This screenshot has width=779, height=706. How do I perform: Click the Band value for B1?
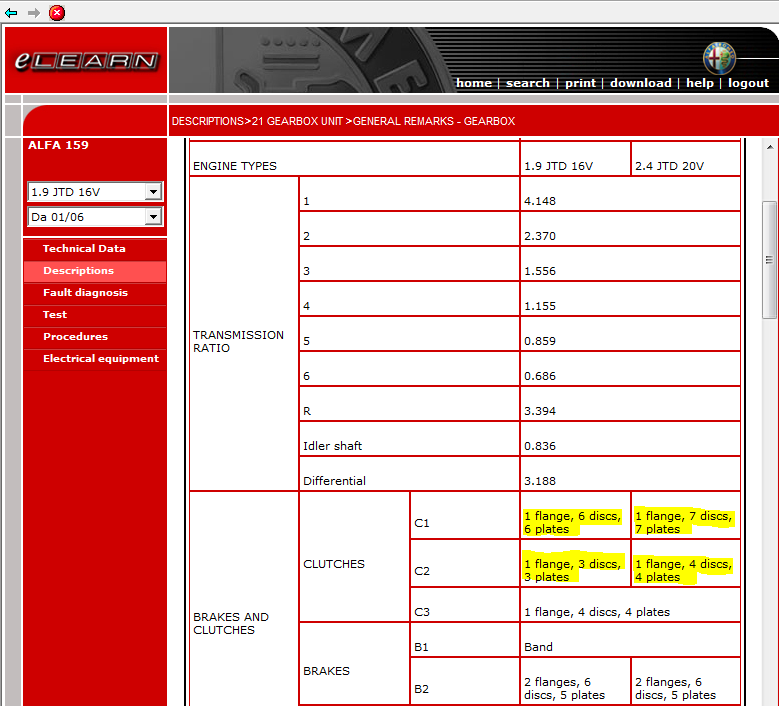point(538,647)
